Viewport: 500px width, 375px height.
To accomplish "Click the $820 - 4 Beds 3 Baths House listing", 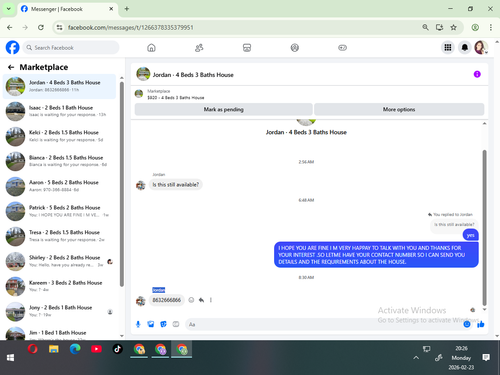I will click(176, 98).
